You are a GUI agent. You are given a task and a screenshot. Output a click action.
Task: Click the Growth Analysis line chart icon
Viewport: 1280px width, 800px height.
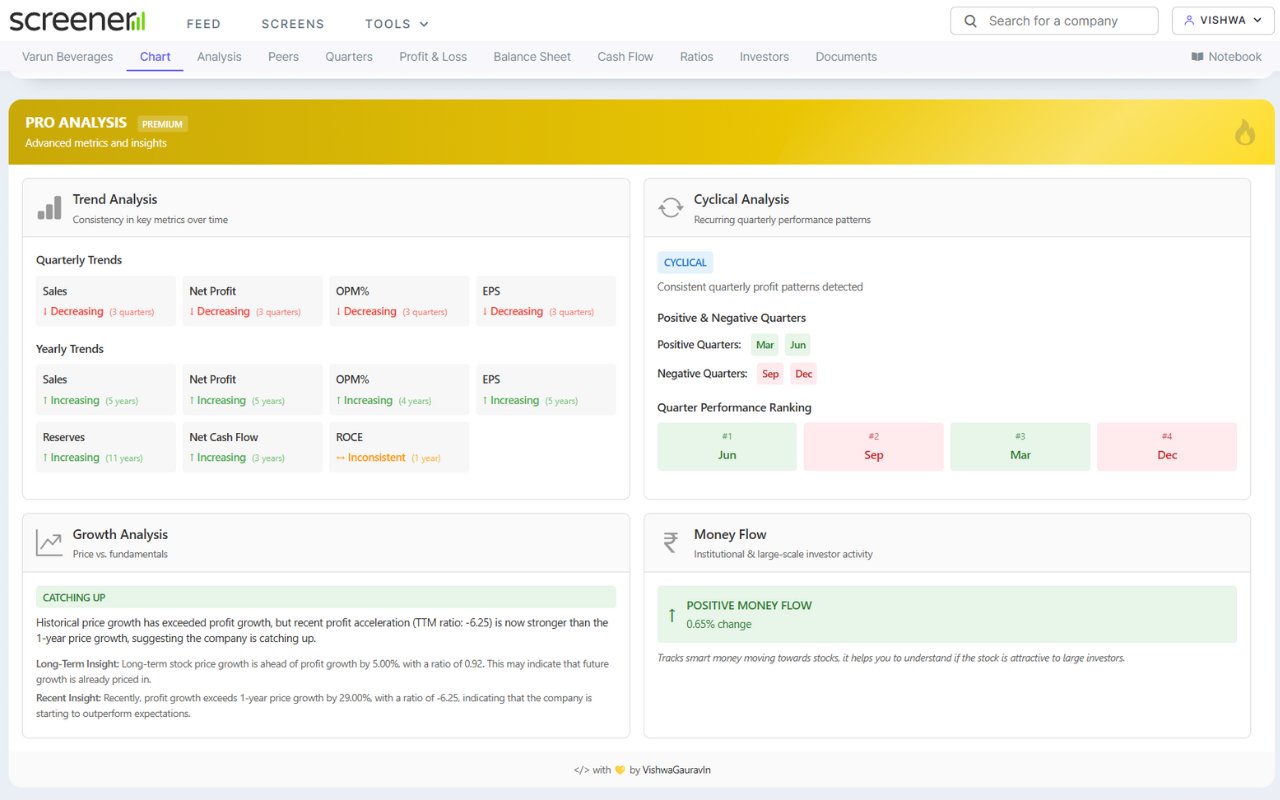click(48, 542)
